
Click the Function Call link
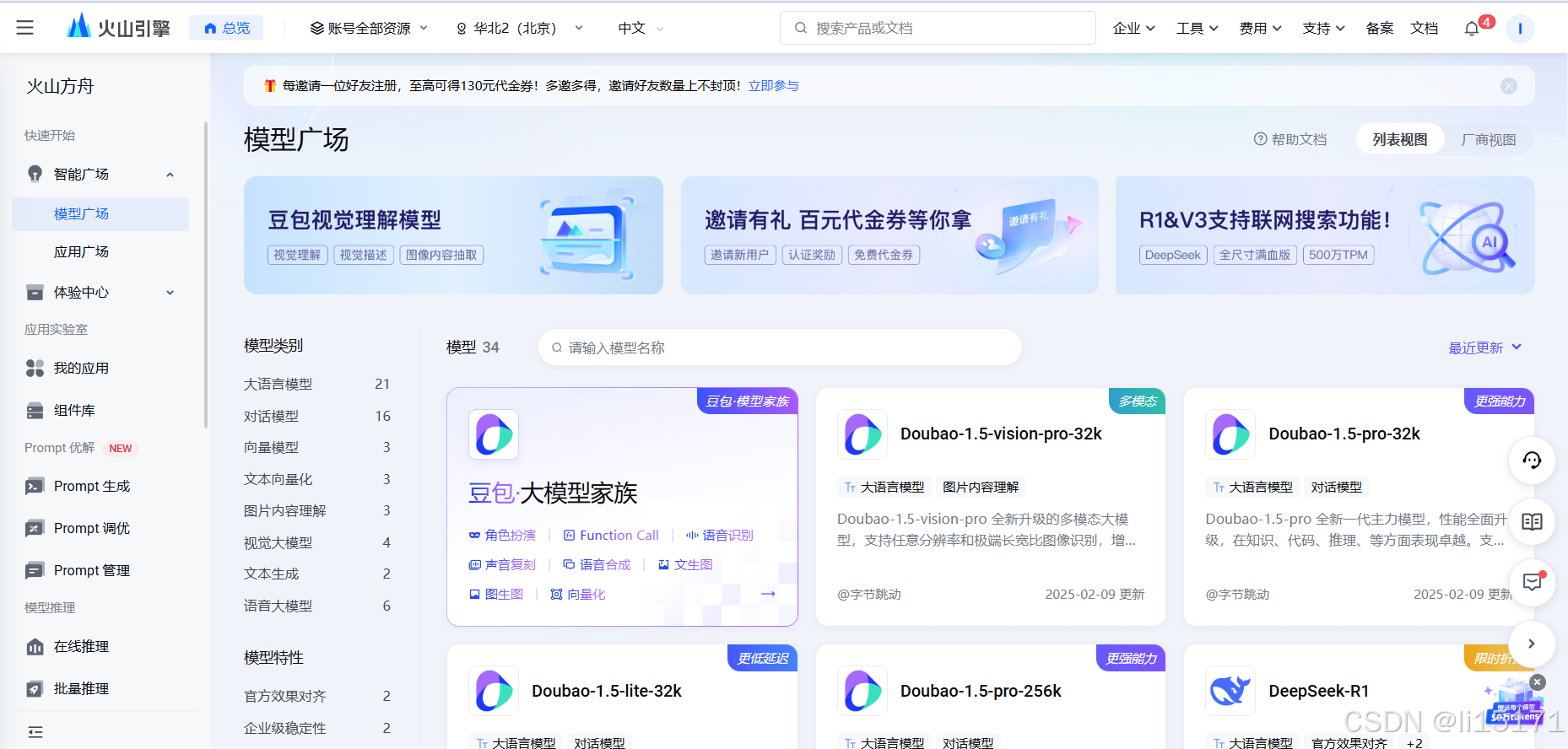click(x=611, y=535)
